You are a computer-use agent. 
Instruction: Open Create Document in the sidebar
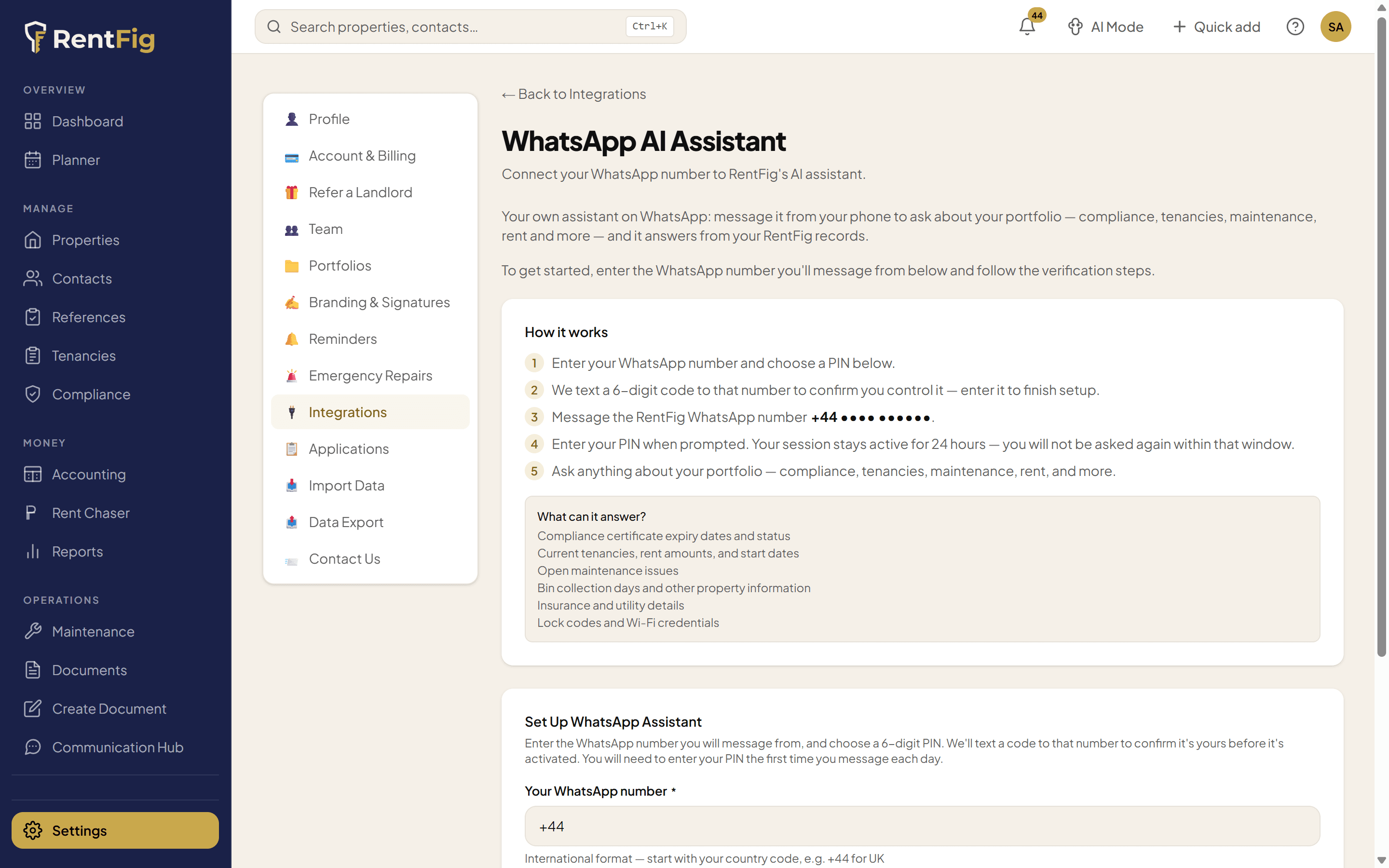115,708
